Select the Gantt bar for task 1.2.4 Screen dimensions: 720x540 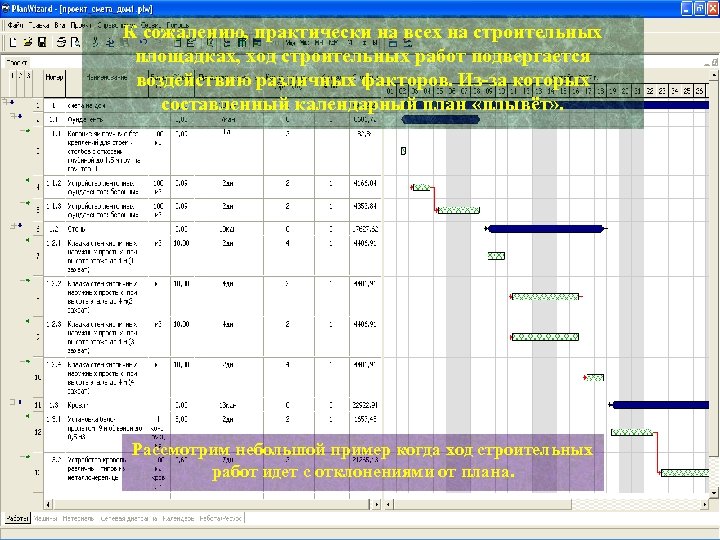pyautogui.click(x=595, y=378)
